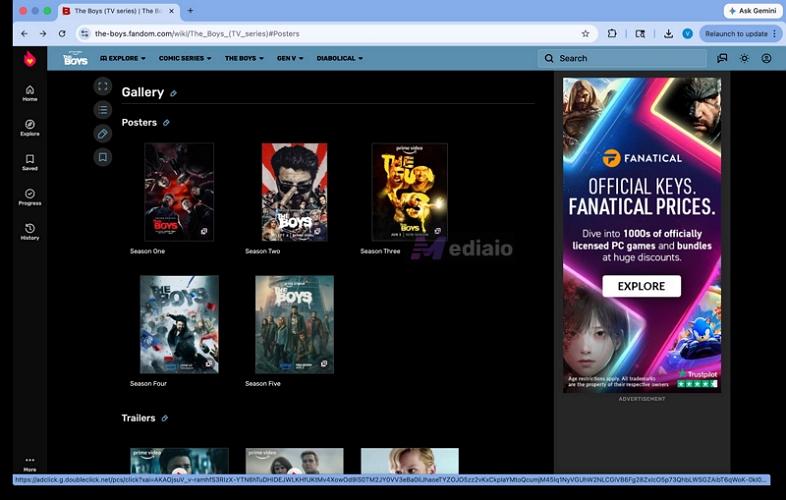The image size is (786, 500).
Task: Open More options in left sidebar
Action: [30, 463]
